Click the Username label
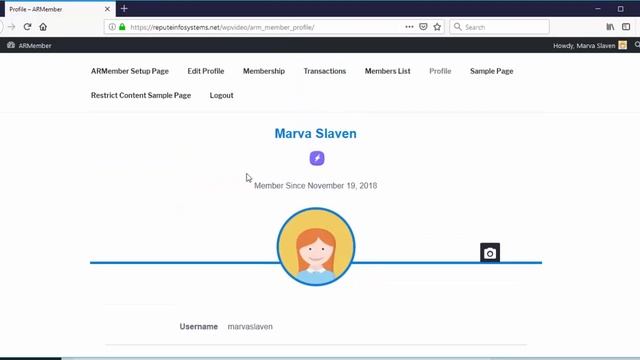The height and width of the screenshot is (360, 640). click(198, 327)
